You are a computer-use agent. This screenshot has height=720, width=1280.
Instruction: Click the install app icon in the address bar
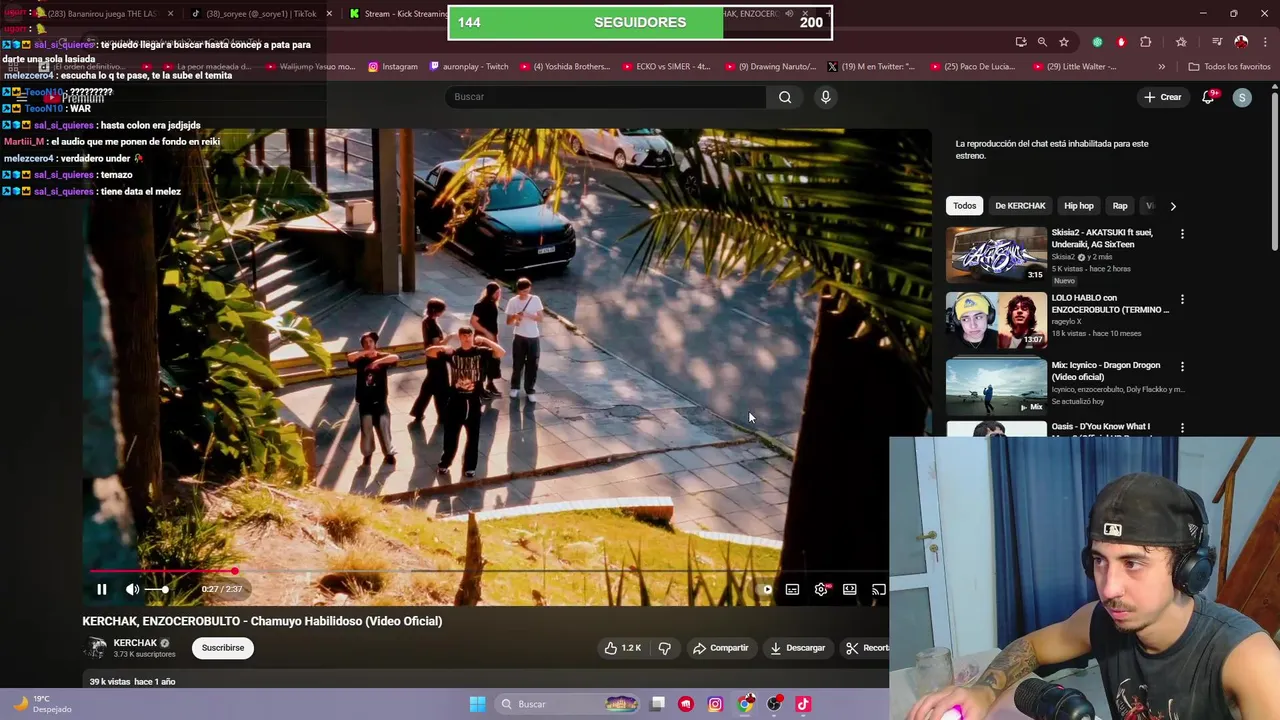coord(1020,42)
